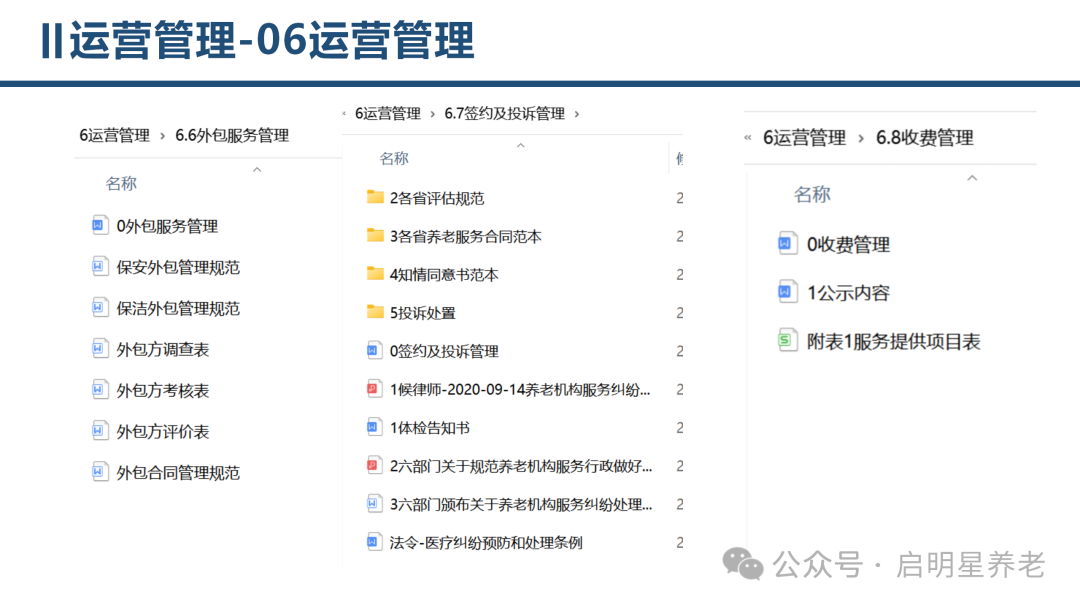This screenshot has width=1080, height=608.
Task: Click the Word icon of 0外包服务管理
Action: coord(99,225)
